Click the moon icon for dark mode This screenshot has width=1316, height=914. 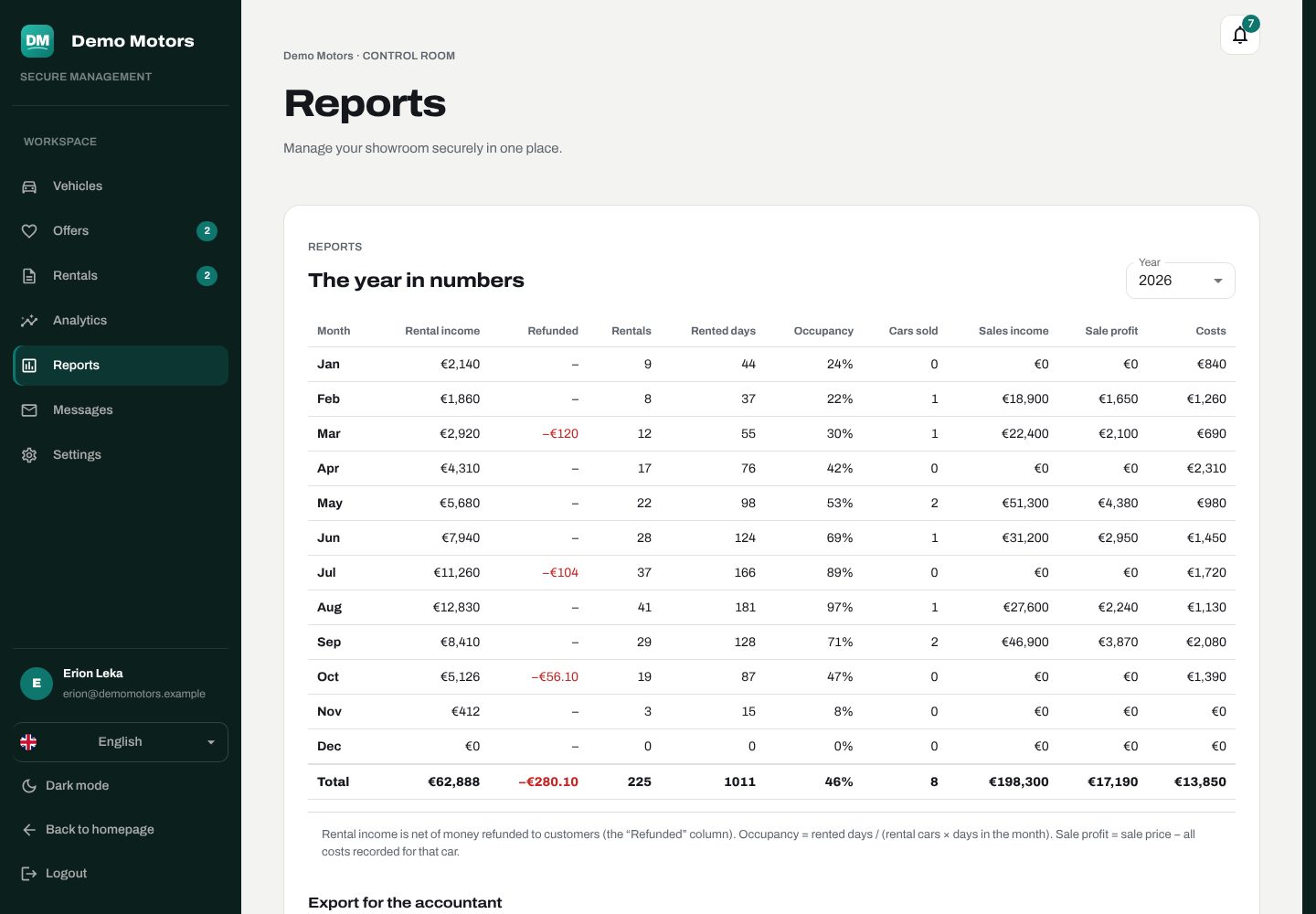29,786
